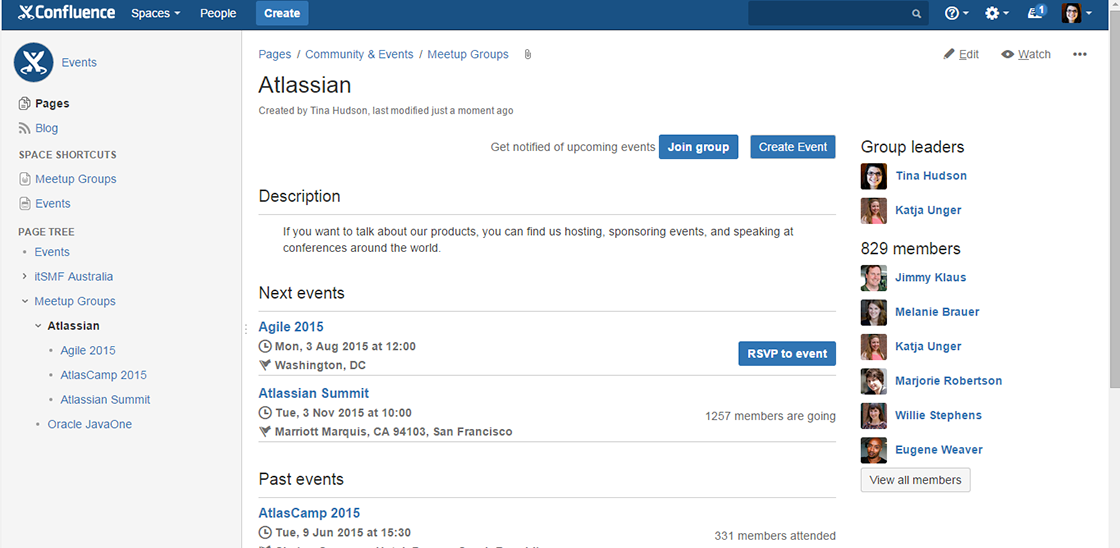Image resolution: width=1120 pixels, height=548 pixels.
Task: Click the '331 members attended' text
Action: (x=775, y=536)
